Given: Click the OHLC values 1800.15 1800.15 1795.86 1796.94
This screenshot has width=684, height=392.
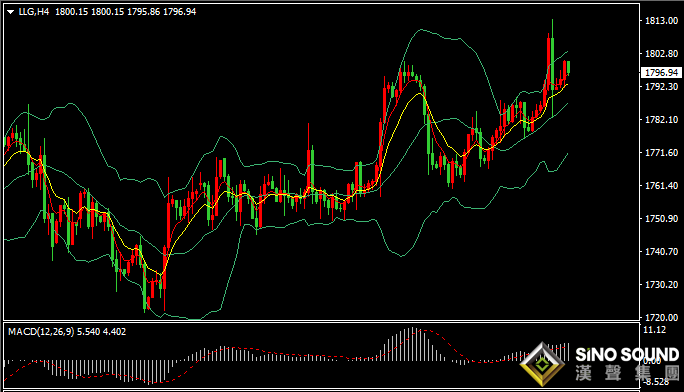Looking at the screenshot, I should pos(126,12).
